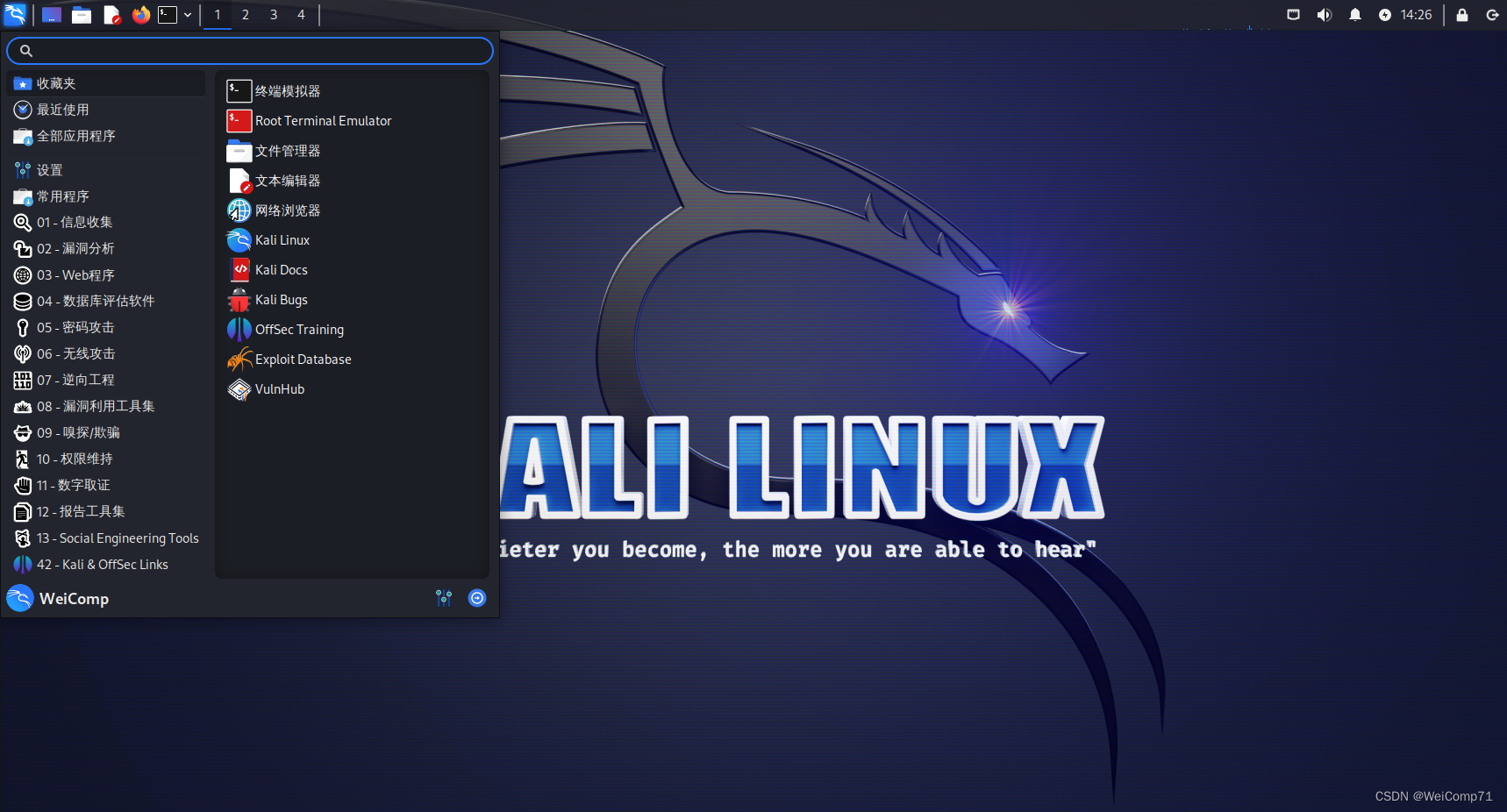1507x812 pixels.
Task: Open the notifications bell icon
Action: [x=1354, y=15]
